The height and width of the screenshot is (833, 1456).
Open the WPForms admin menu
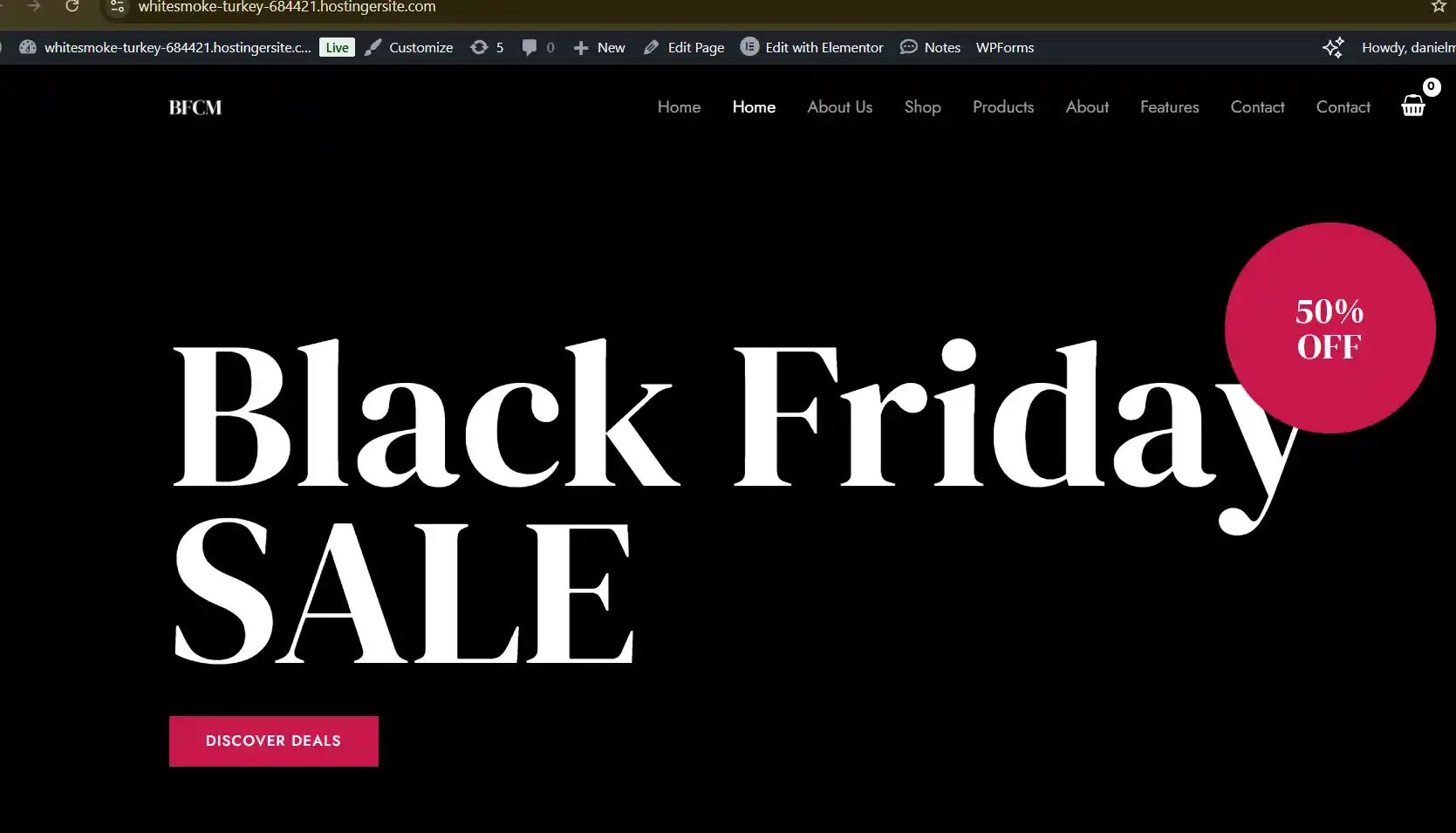click(x=1005, y=47)
